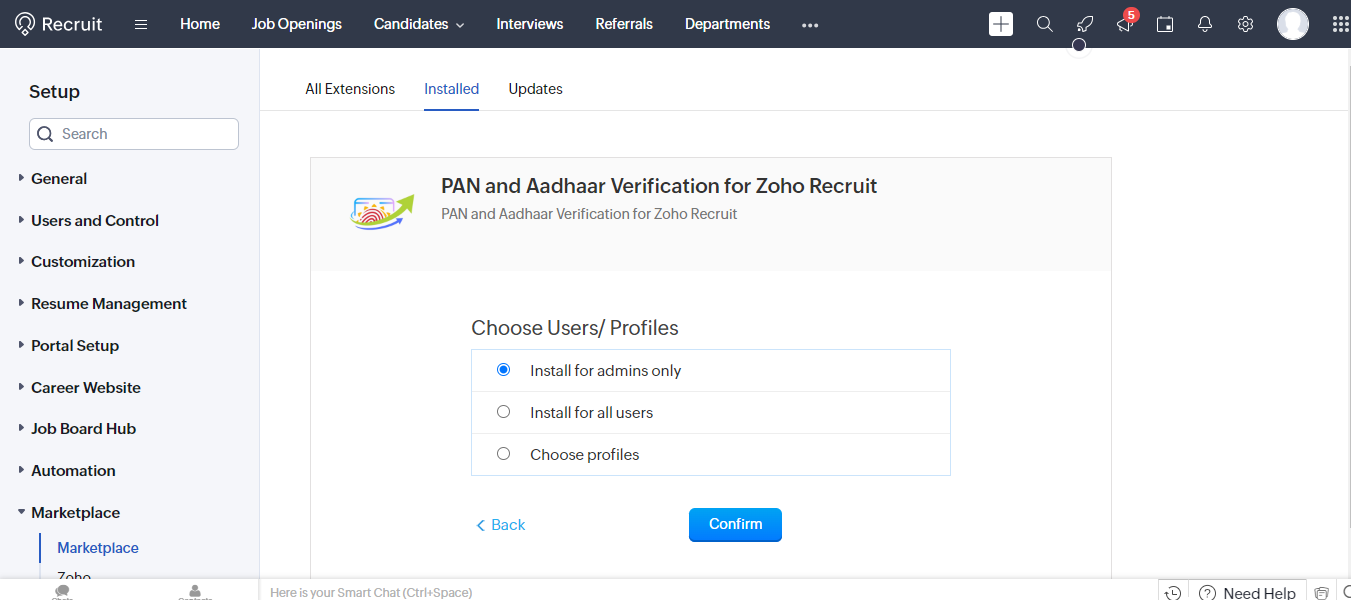1351x600 pixels.
Task: Click the rocket icon in header
Action: (1084, 24)
